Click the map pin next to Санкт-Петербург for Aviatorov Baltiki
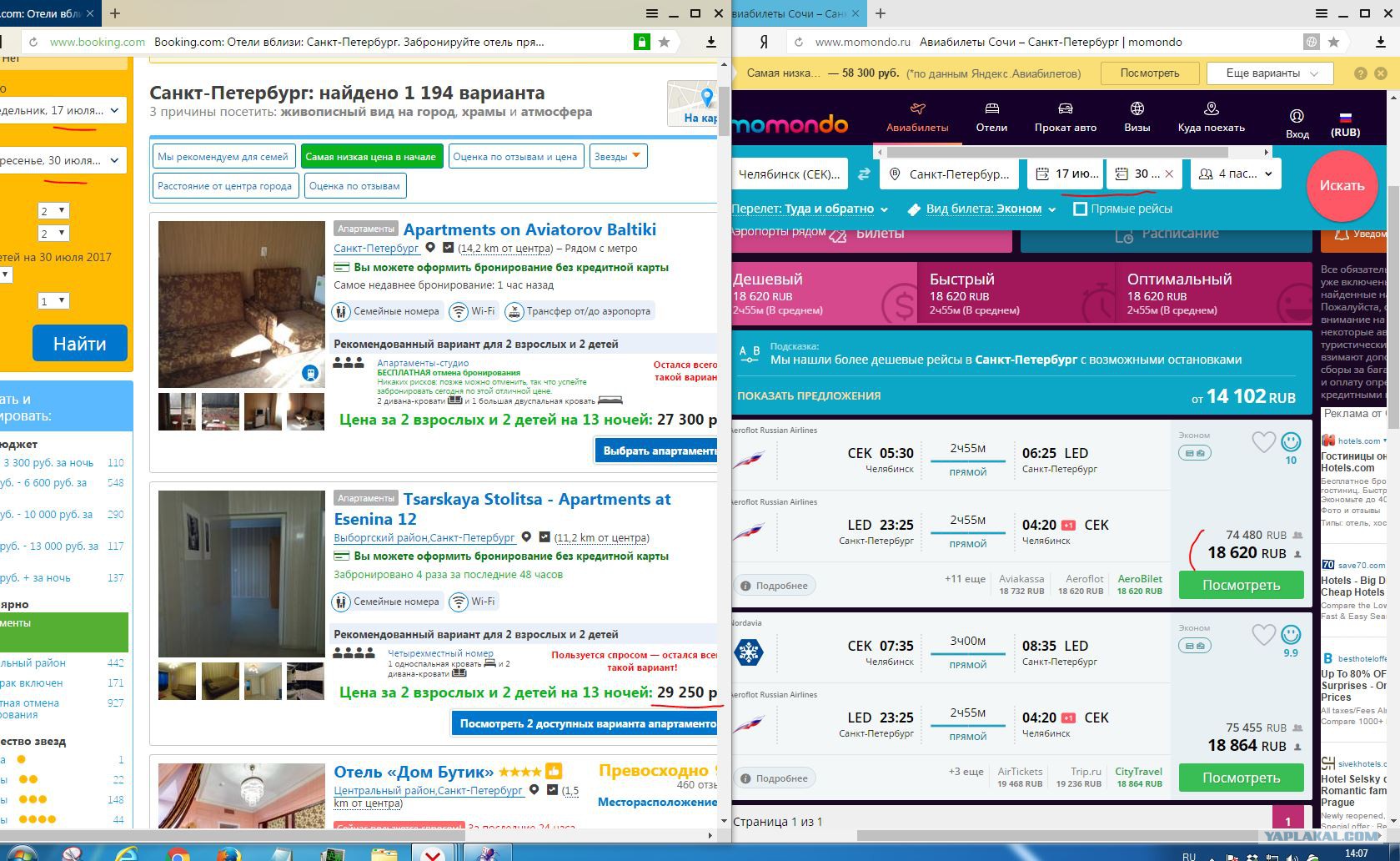Screen dimensions: 1400x861 click(430, 248)
